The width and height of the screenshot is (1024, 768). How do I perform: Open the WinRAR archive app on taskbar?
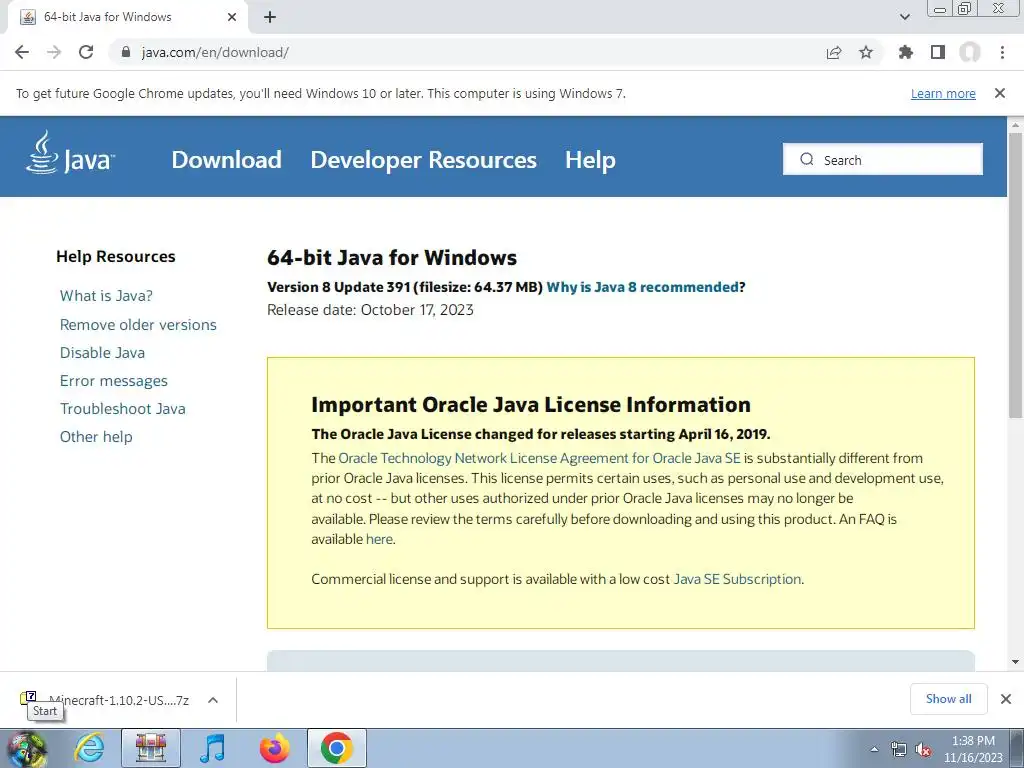(x=151, y=748)
